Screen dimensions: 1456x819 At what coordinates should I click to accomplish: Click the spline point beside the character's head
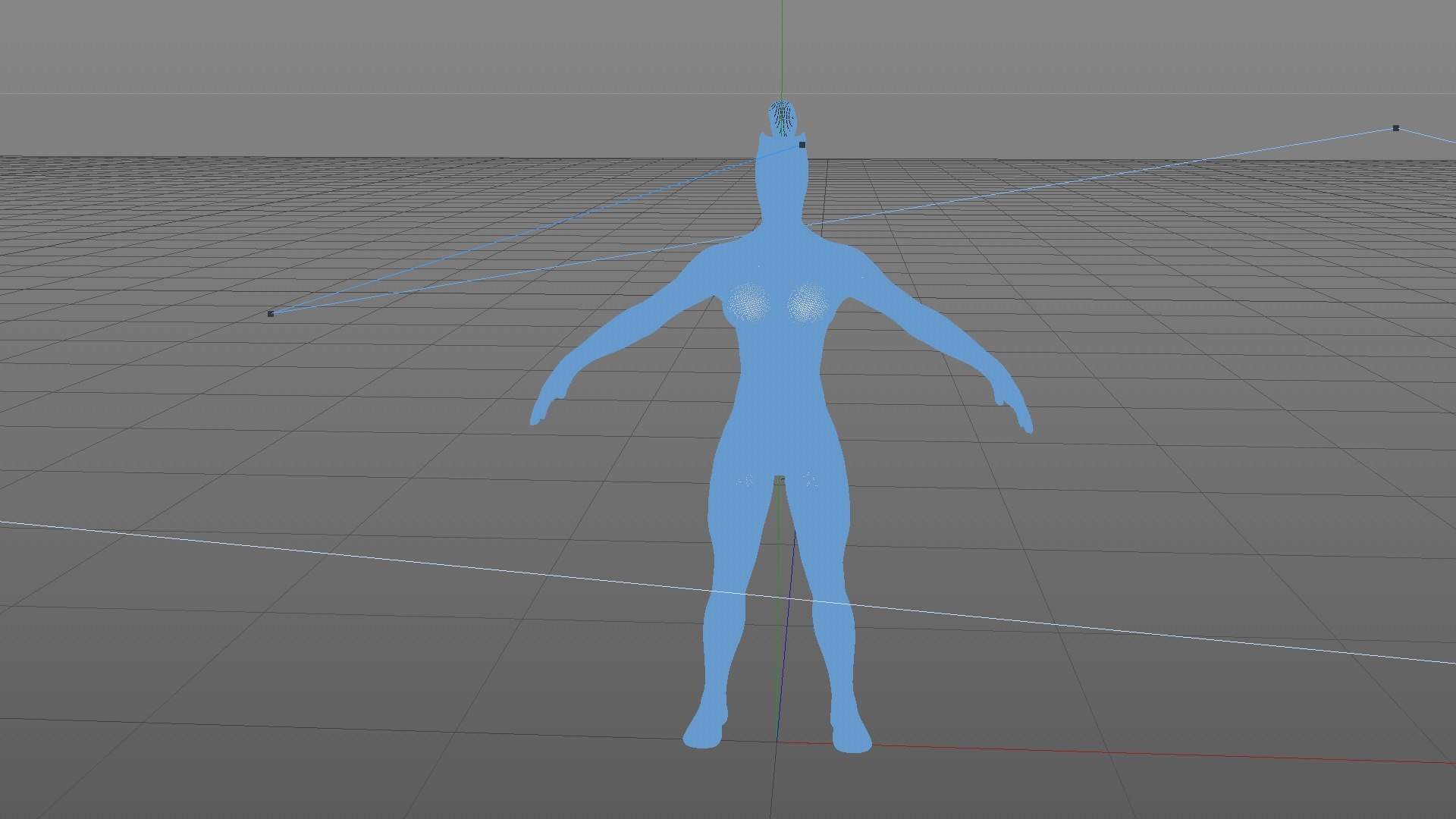pyautogui.click(x=802, y=145)
